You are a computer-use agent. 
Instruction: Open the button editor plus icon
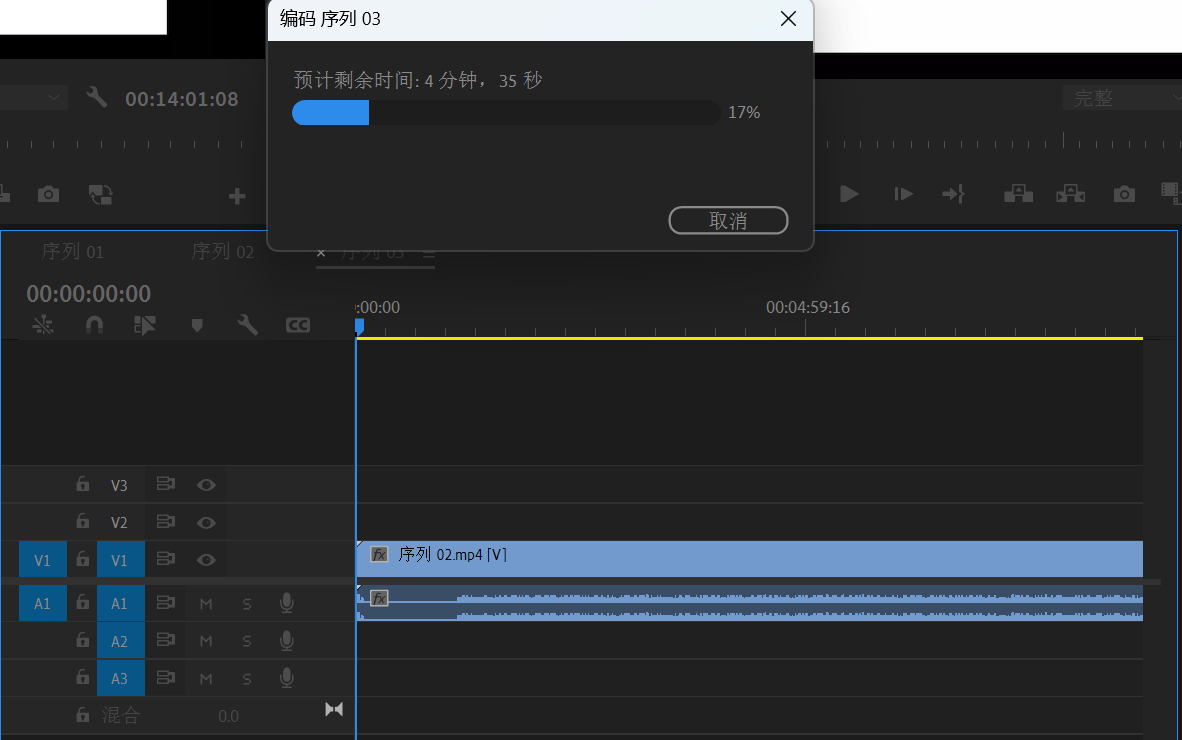coord(237,197)
